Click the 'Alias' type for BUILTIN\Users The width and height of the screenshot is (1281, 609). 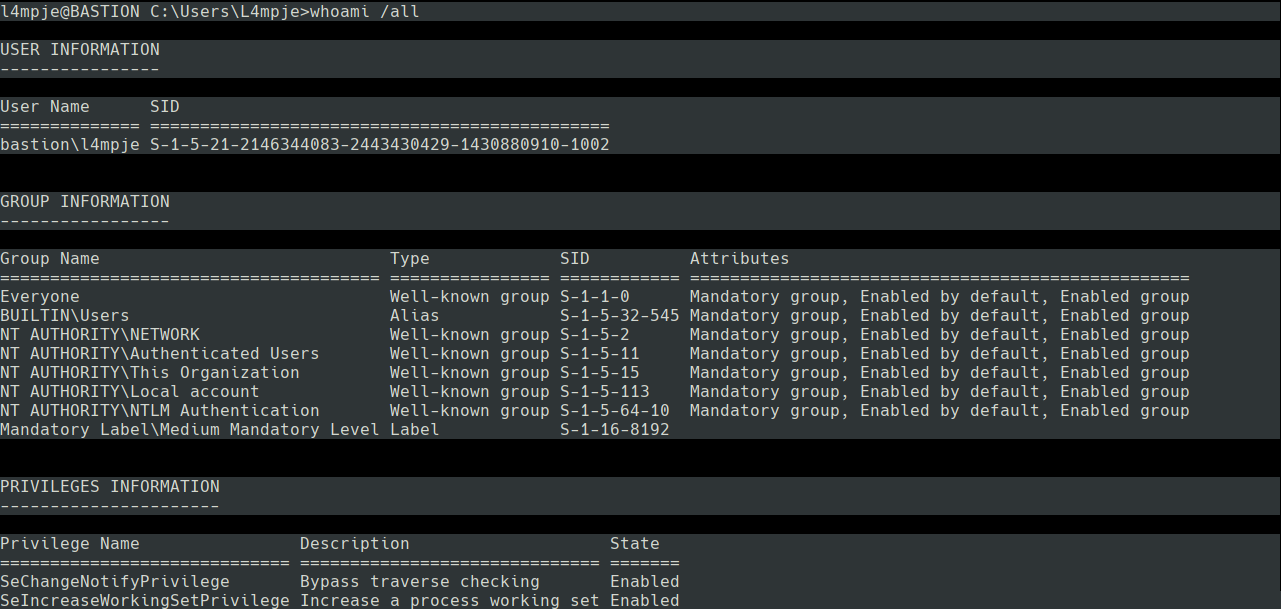[415, 316]
